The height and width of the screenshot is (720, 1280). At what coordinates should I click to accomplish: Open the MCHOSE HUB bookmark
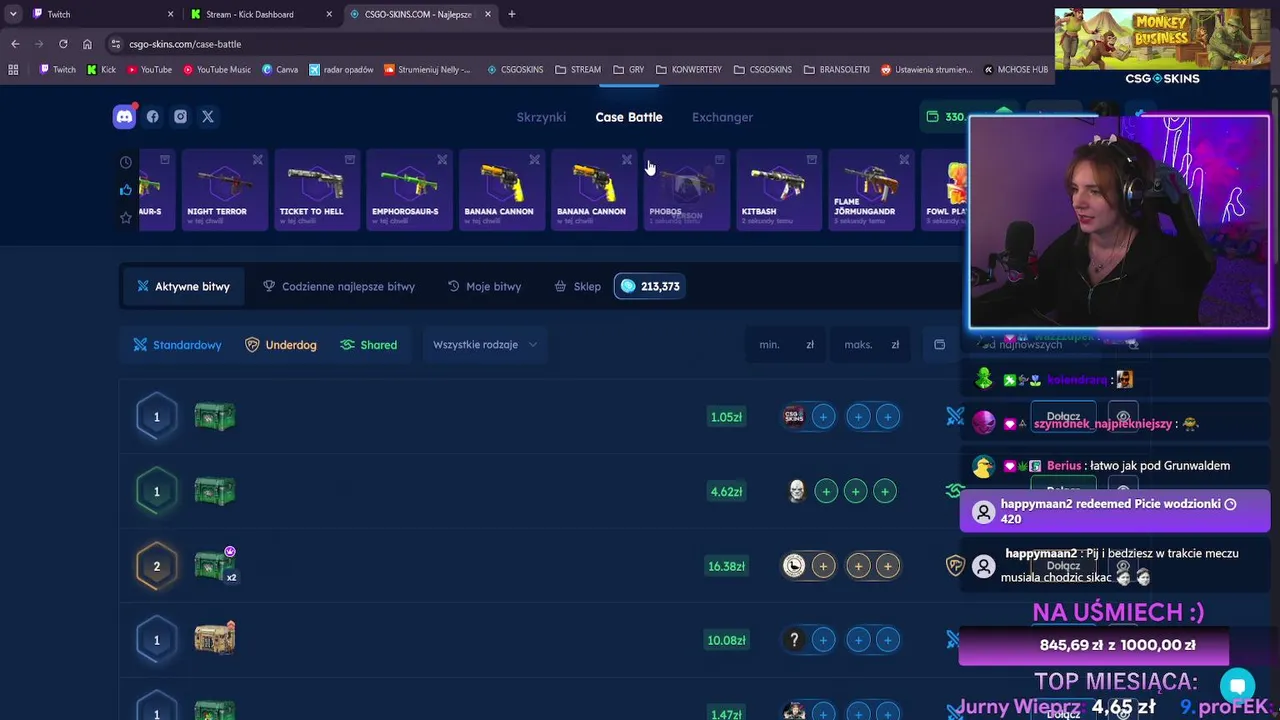point(1016,70)
